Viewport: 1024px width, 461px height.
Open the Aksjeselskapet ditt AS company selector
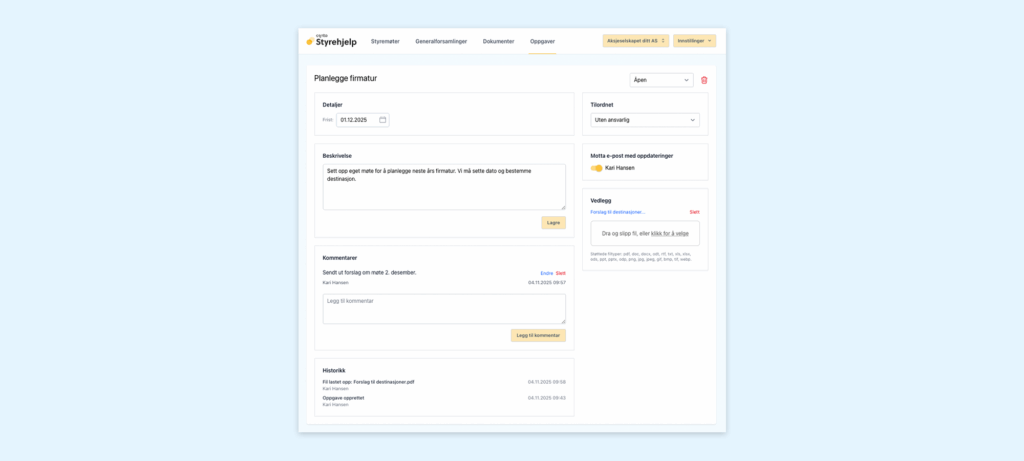pos(635,41)
